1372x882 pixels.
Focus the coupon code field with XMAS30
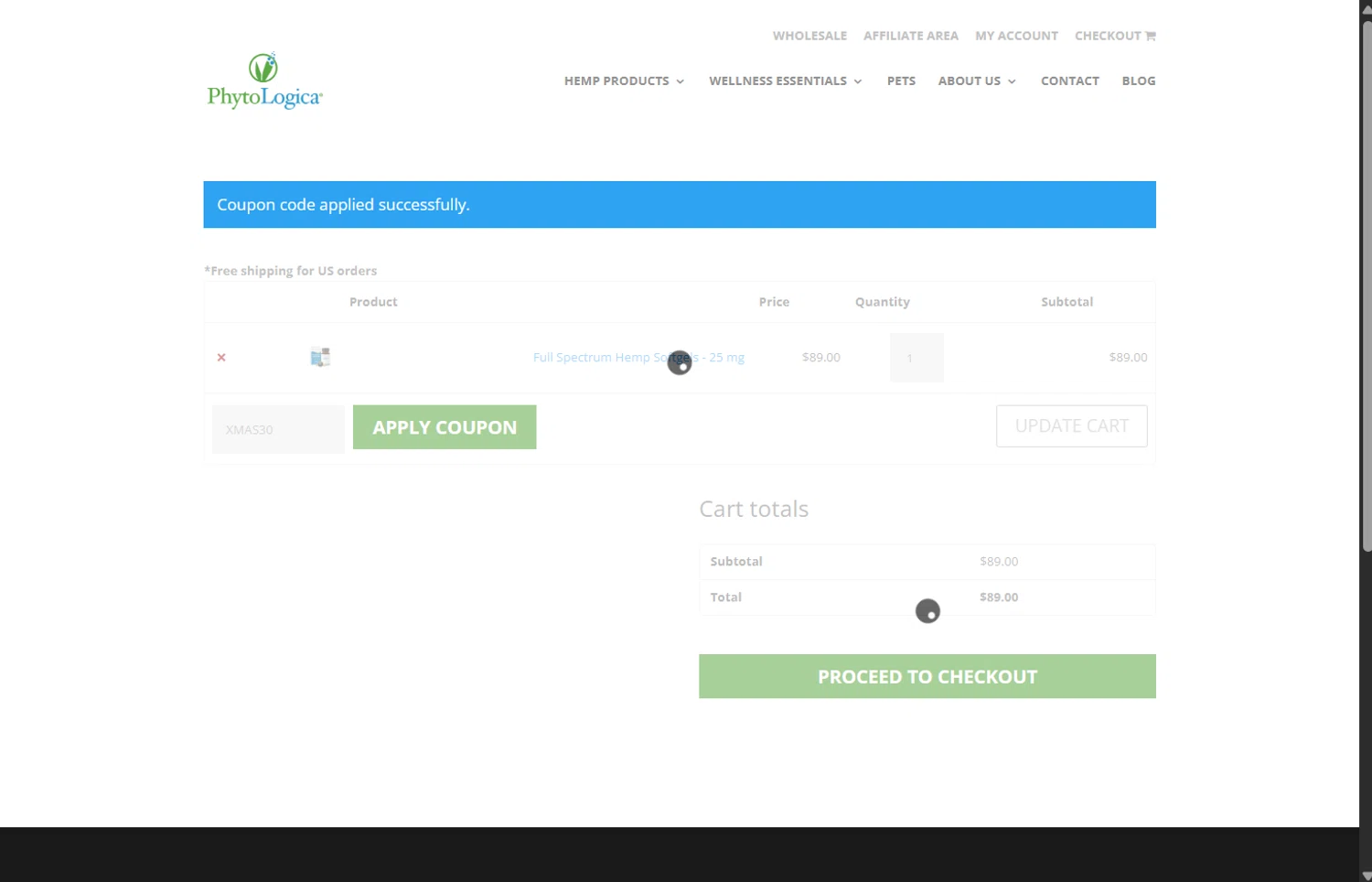pos(278,429)
